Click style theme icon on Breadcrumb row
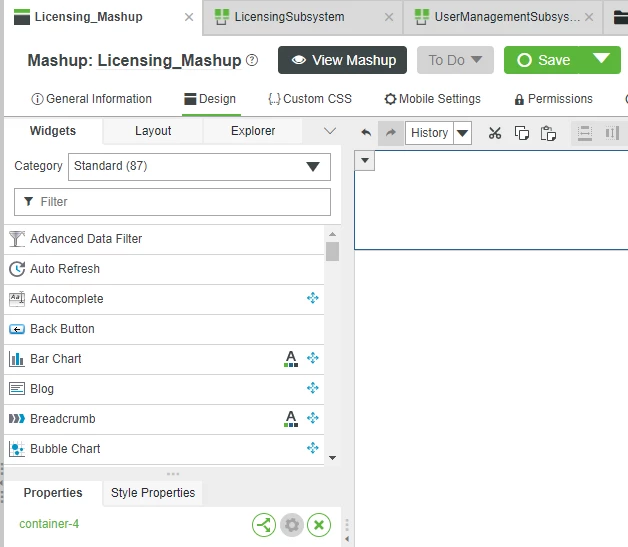Viewport: 628px width, 547px height. [291, 418]
